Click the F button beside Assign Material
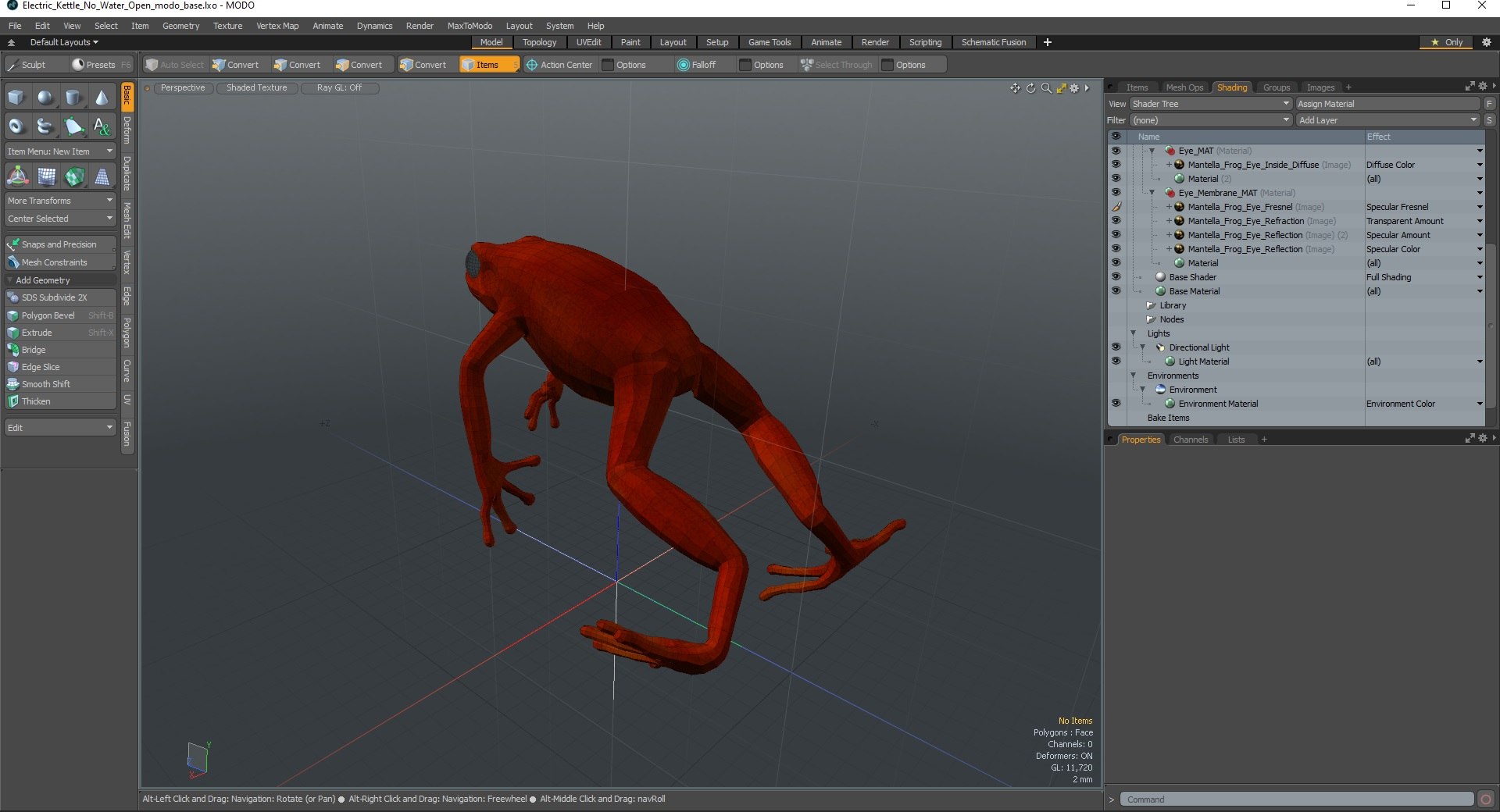The width and height of the screenshot is (1500, 812). pyautogui.click(x=1489, y=104)
